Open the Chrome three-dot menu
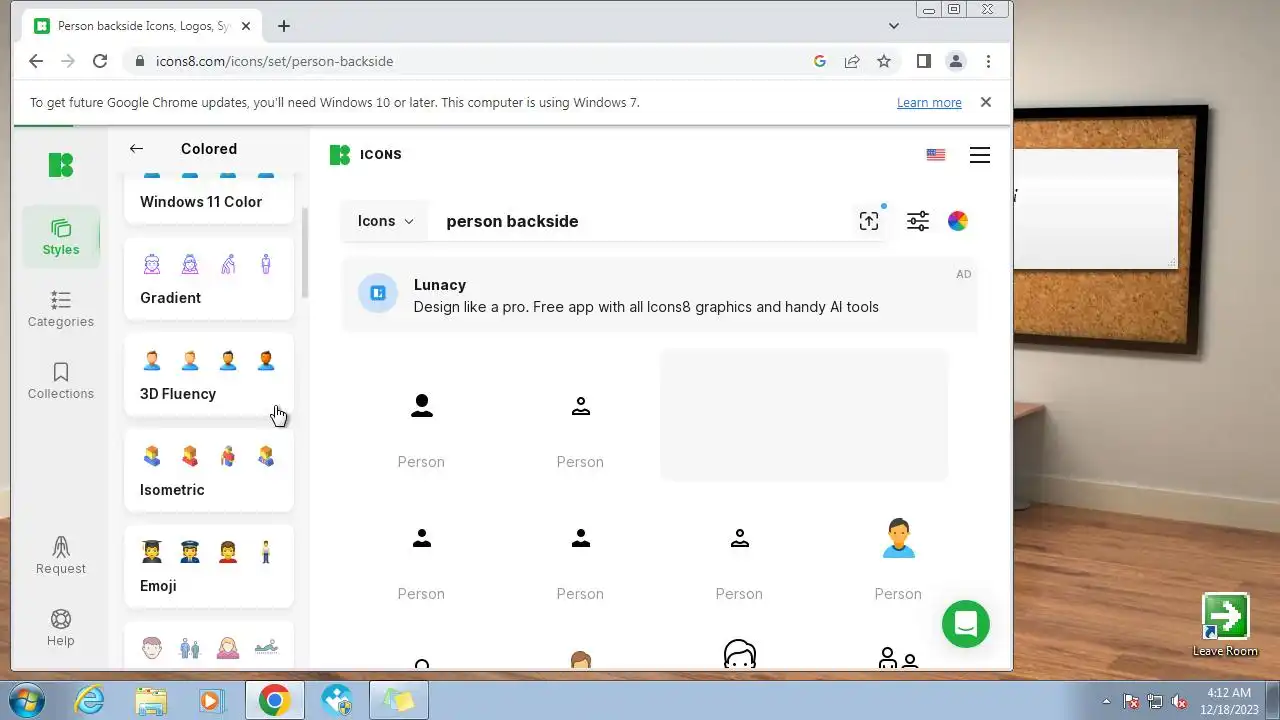 pos(988,61)
